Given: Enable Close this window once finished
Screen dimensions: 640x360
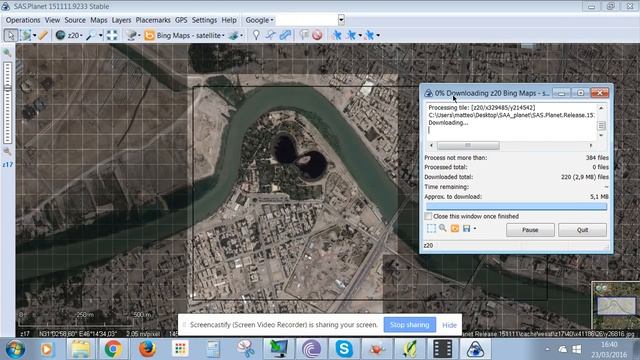Looking at the screenshot, I should [x=428, y=216].
